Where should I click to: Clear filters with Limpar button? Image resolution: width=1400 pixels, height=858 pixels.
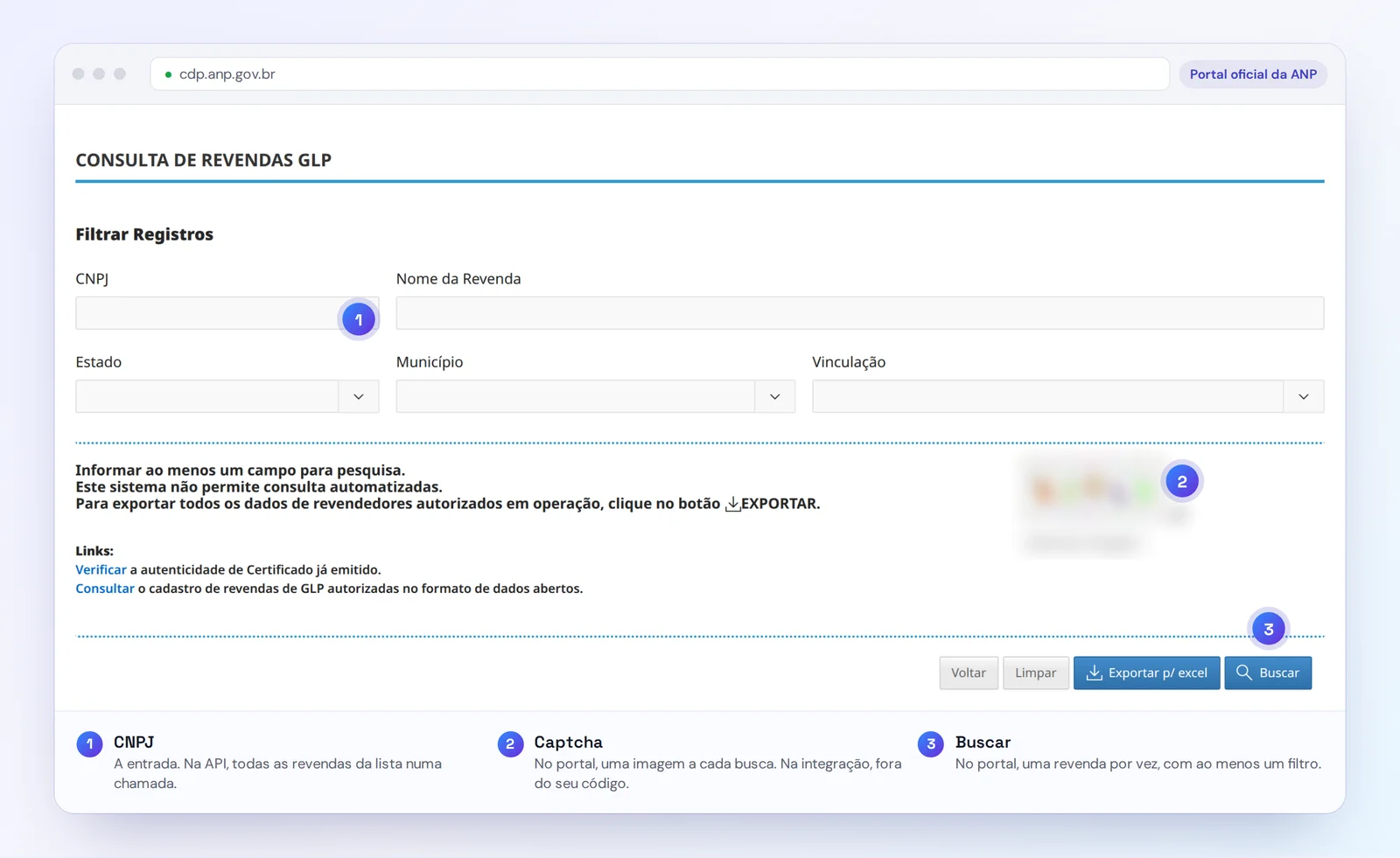1036,673
